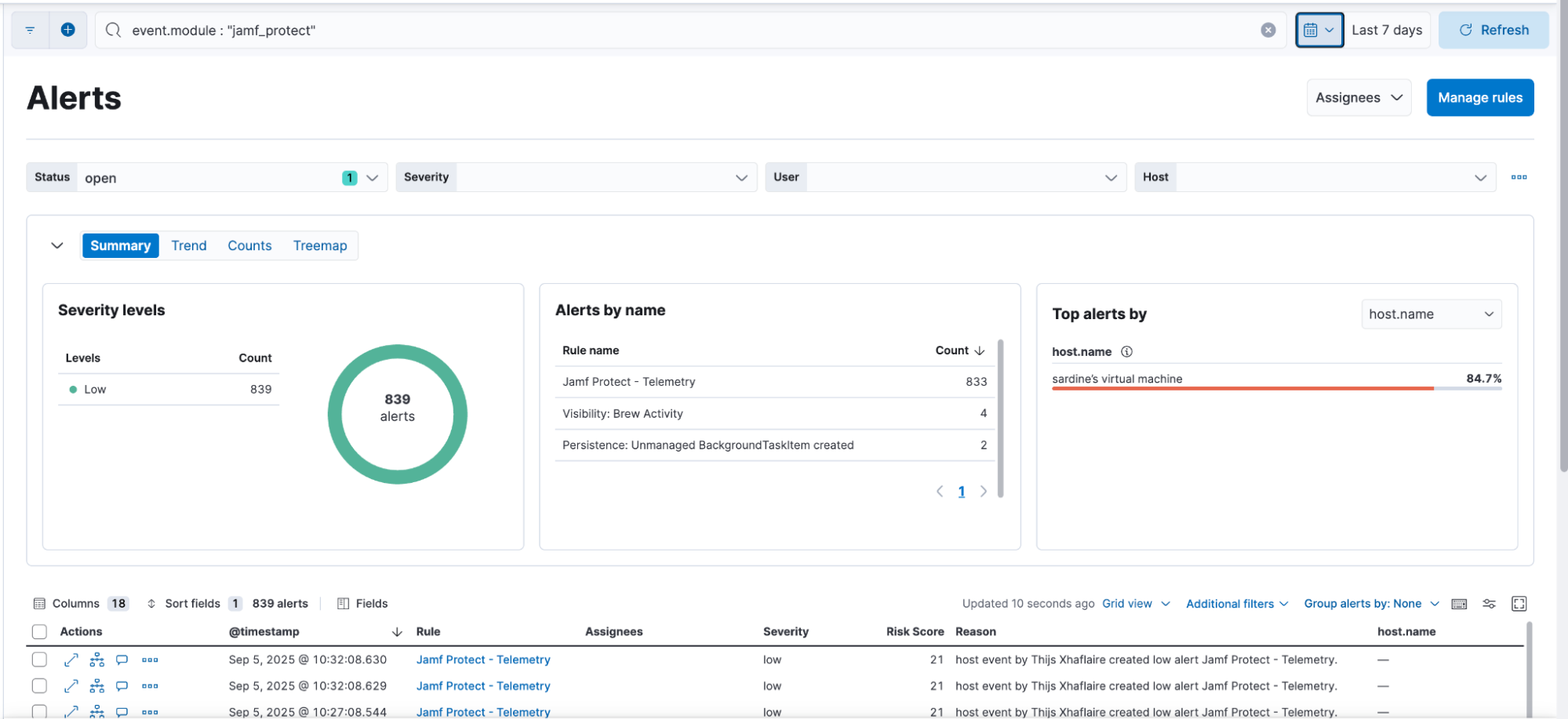This screenshot has height=719, width=1568.
Task: Check the second alert row checkbox
Action: pos(39,686)
